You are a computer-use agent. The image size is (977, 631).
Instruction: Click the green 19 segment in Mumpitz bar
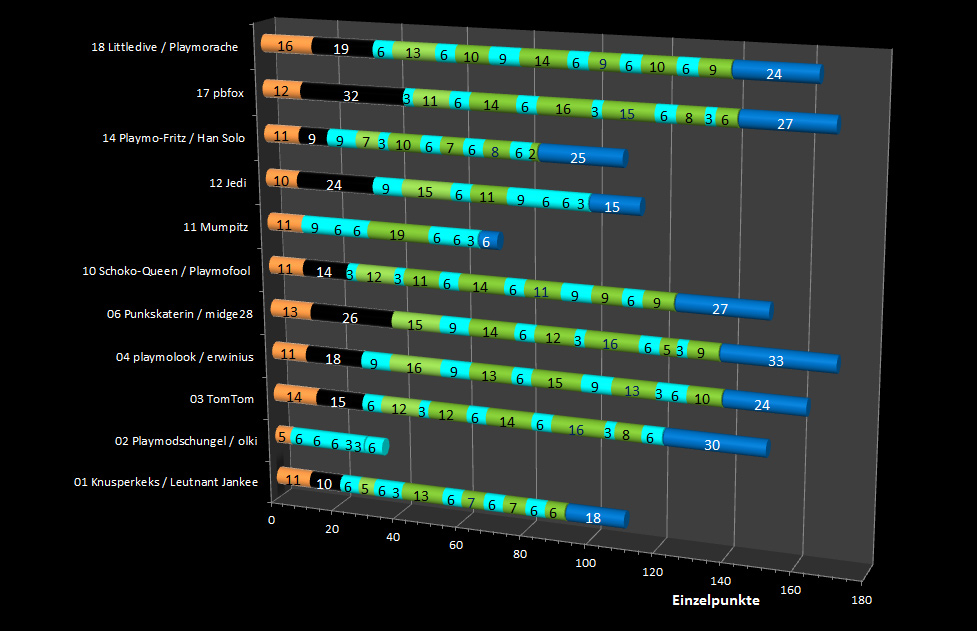point(396,234)
